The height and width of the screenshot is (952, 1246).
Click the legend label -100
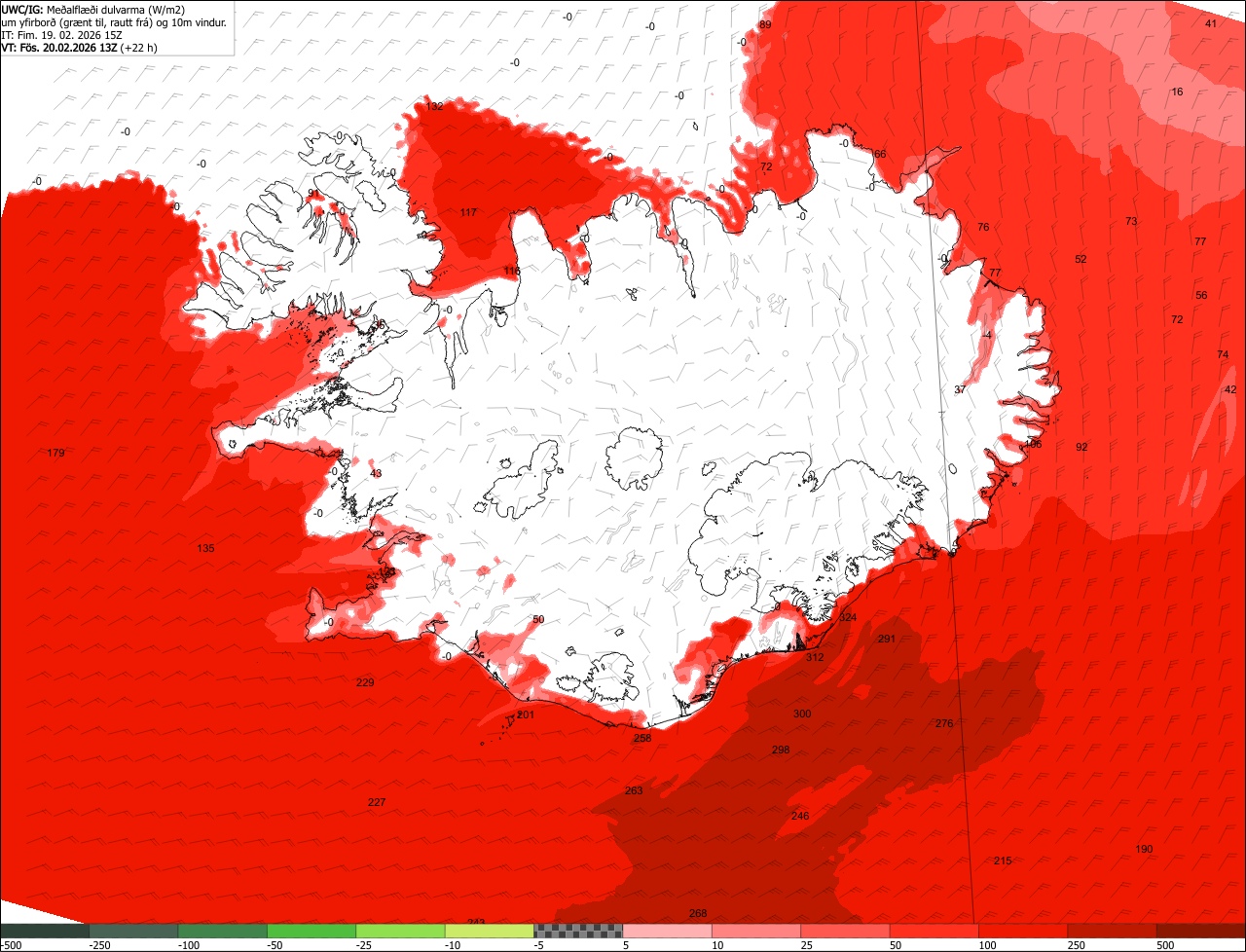189,945
